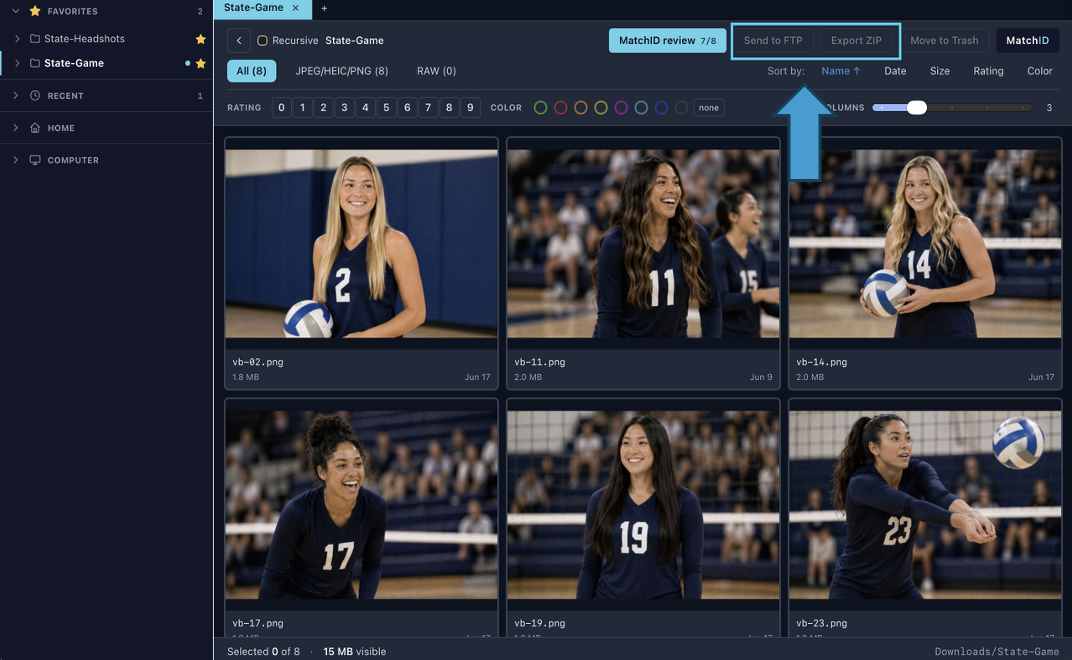The height and width of the screenshot is (660, 1072).
Task: Select the vb-14.png thumbnail
Action: pyautogui.click(x=925, y=243)
